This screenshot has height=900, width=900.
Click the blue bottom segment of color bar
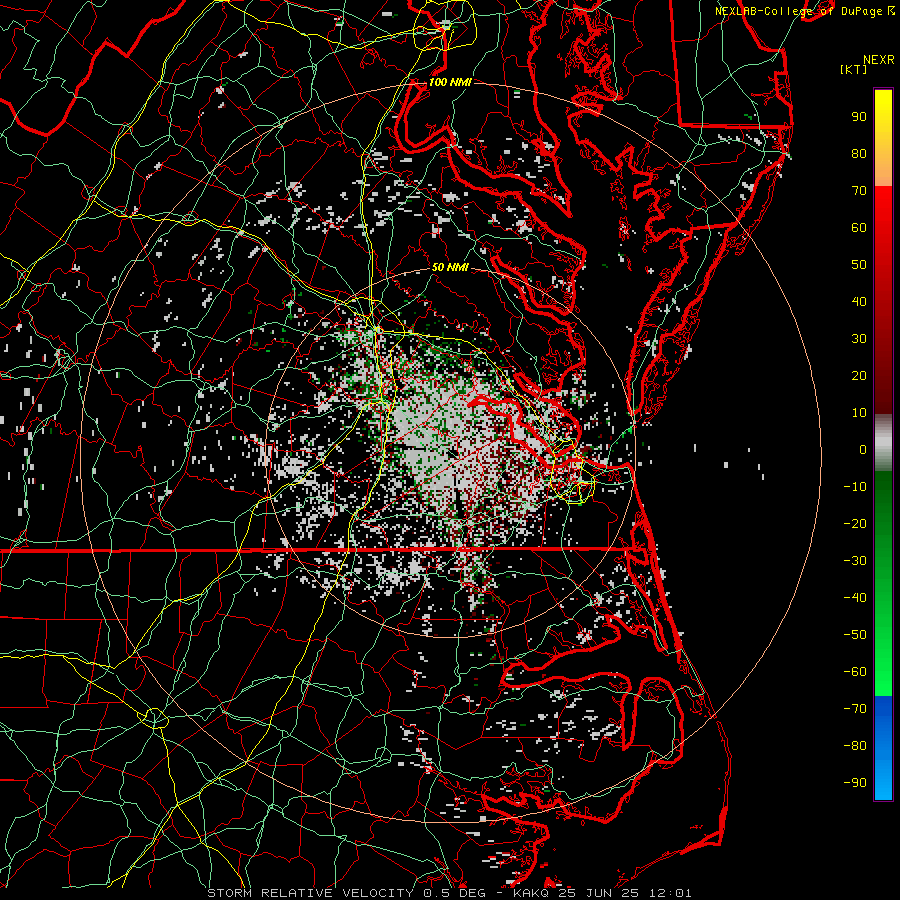(x=883, y=748)
